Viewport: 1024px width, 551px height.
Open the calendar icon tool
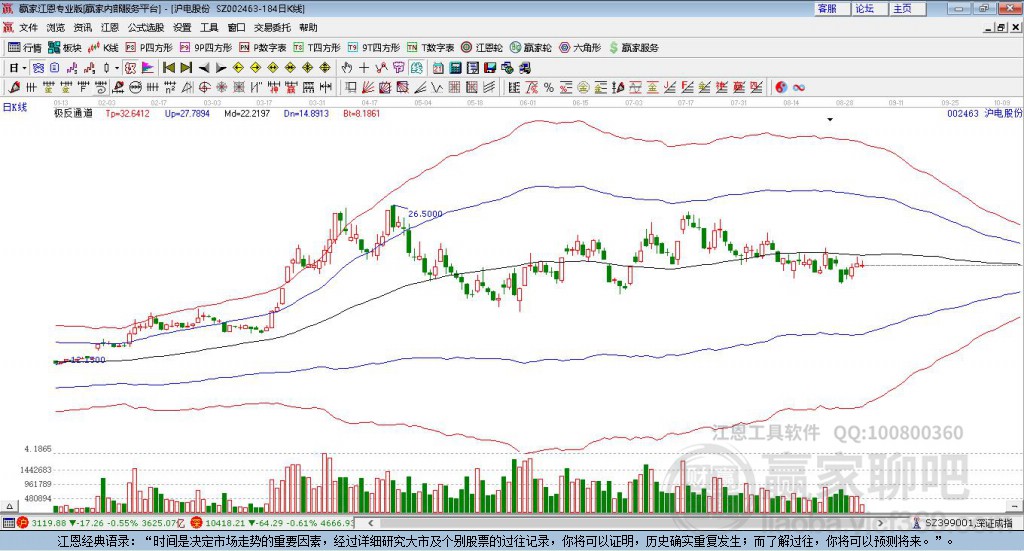[438, 67]
